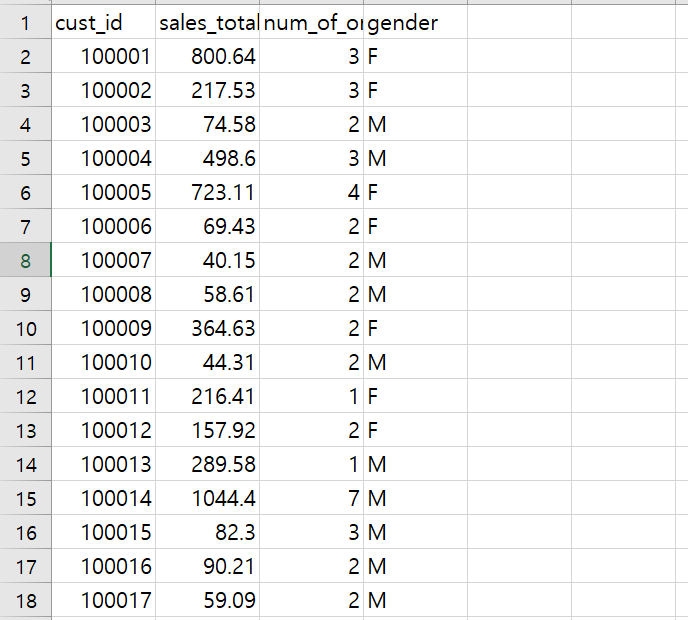Select the num_of_orders header cell
The height and width of the screenshot is (620, 688).
(x=312, y=22)
